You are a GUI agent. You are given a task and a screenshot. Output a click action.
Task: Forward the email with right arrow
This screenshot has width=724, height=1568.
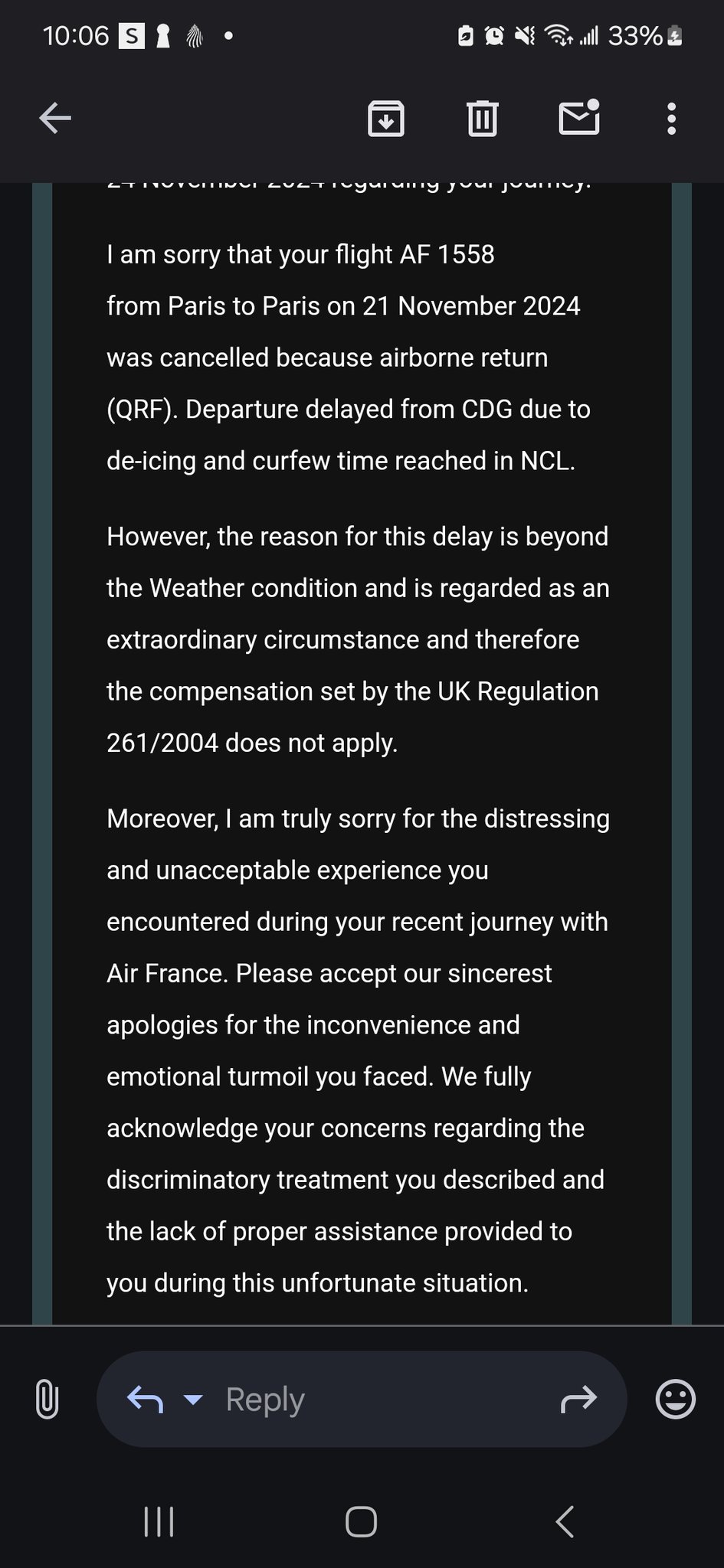click(578, 1399)
